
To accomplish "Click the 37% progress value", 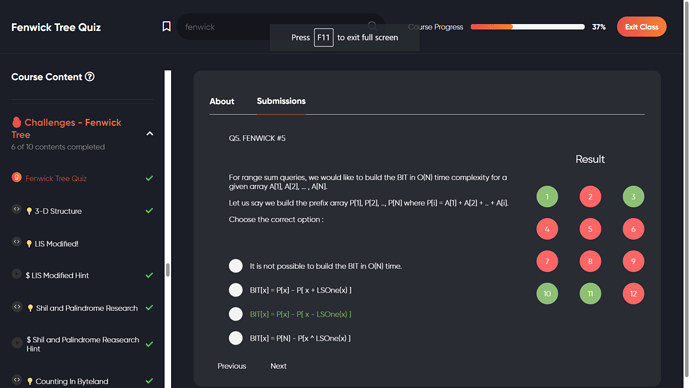I will pos(598,27).
